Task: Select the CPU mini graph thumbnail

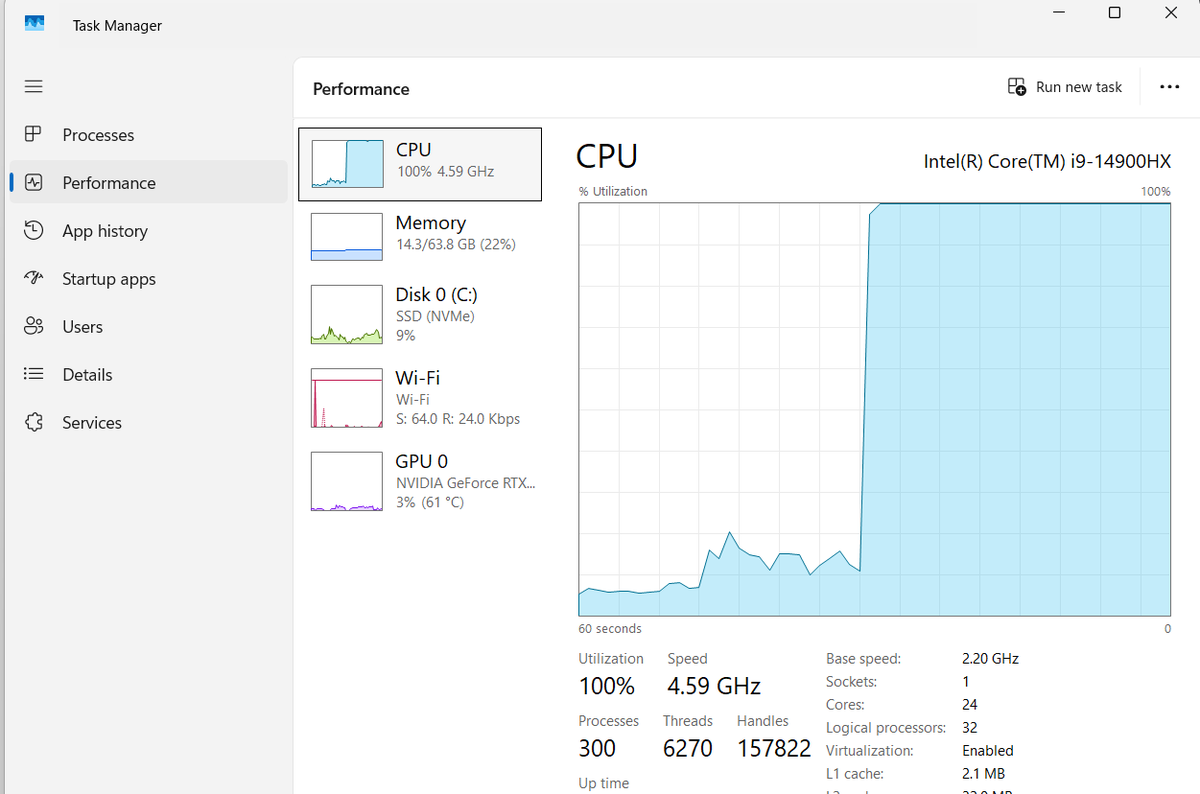Action: click(347, 163)
